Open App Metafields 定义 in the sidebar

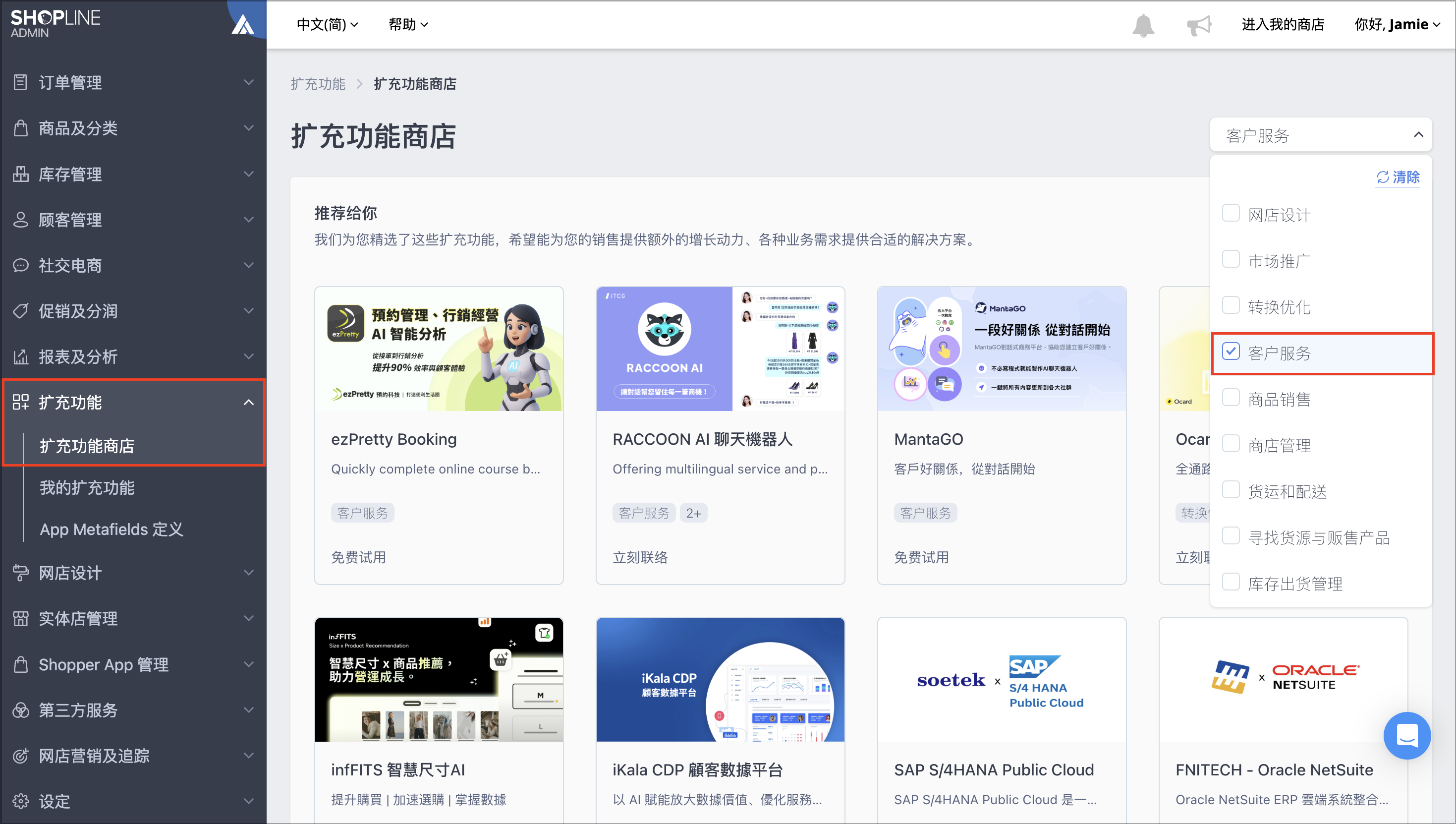point(112,530)
